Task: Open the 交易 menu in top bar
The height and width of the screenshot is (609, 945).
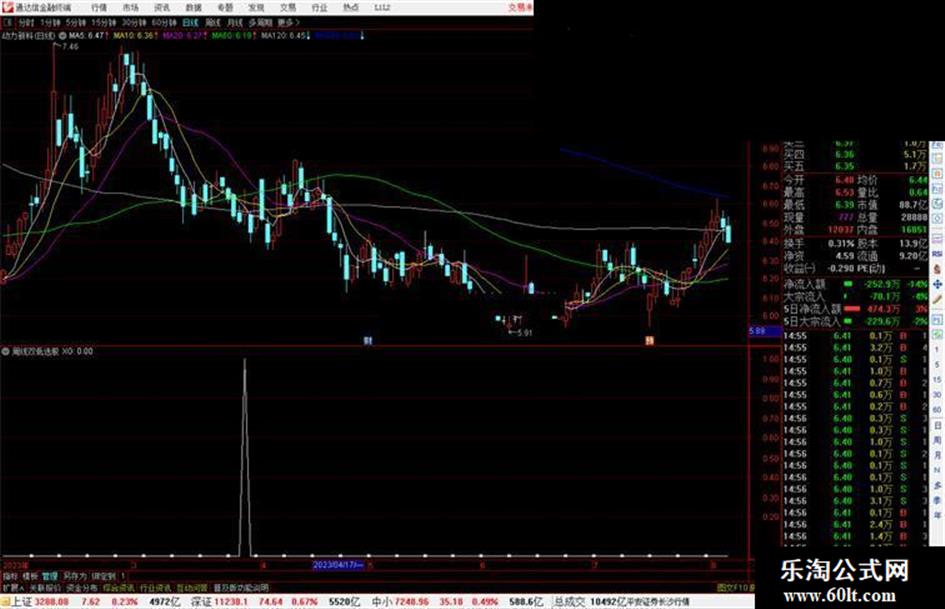Action: click(x=287, y=8)
